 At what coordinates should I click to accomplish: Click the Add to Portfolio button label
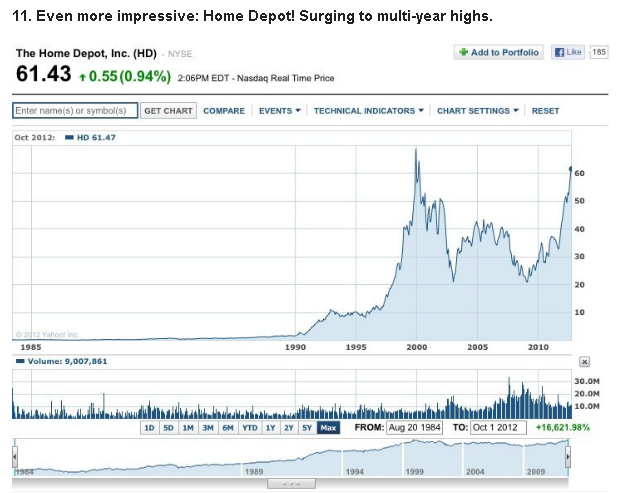(505, 53)
